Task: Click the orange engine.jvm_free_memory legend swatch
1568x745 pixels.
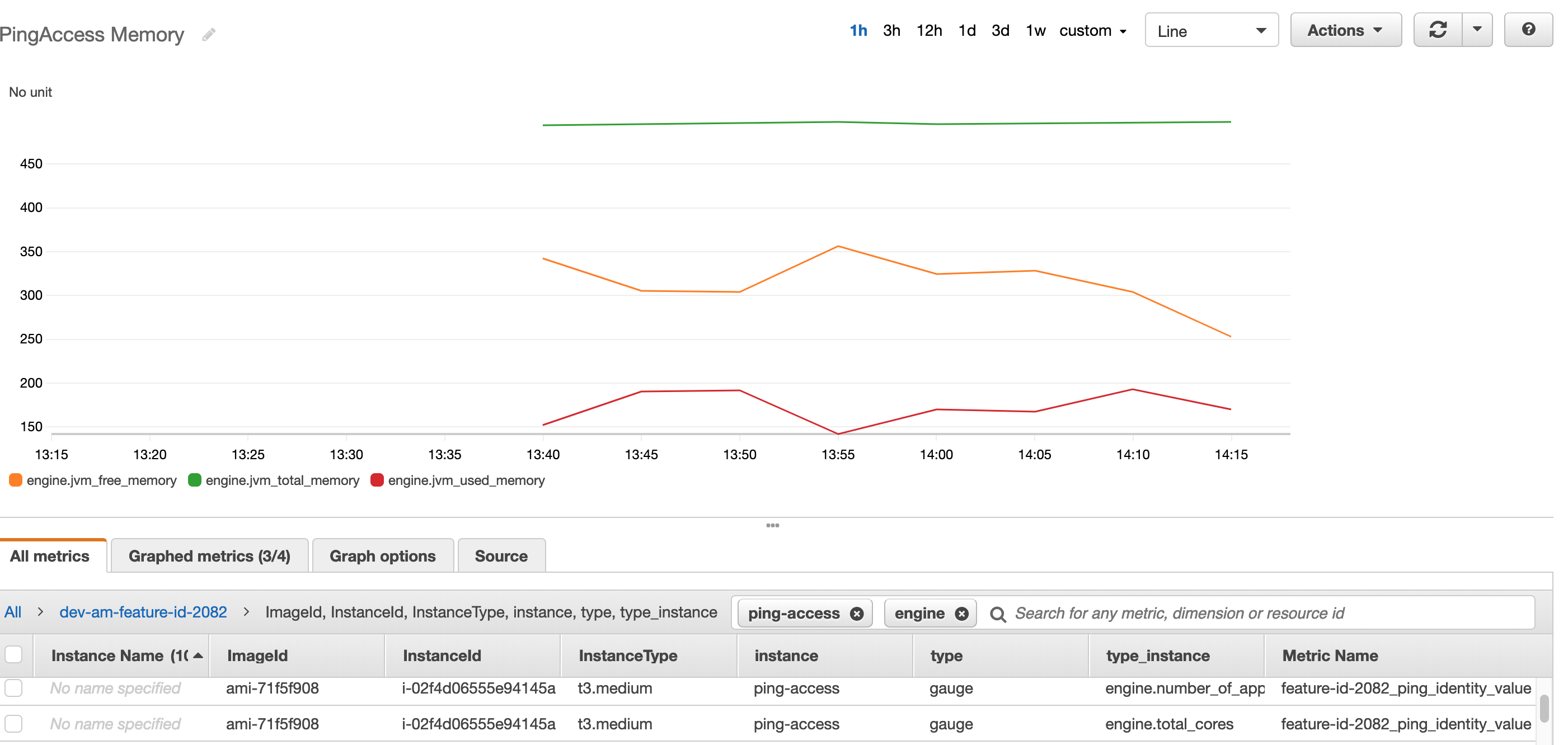Action: [16, 480]
